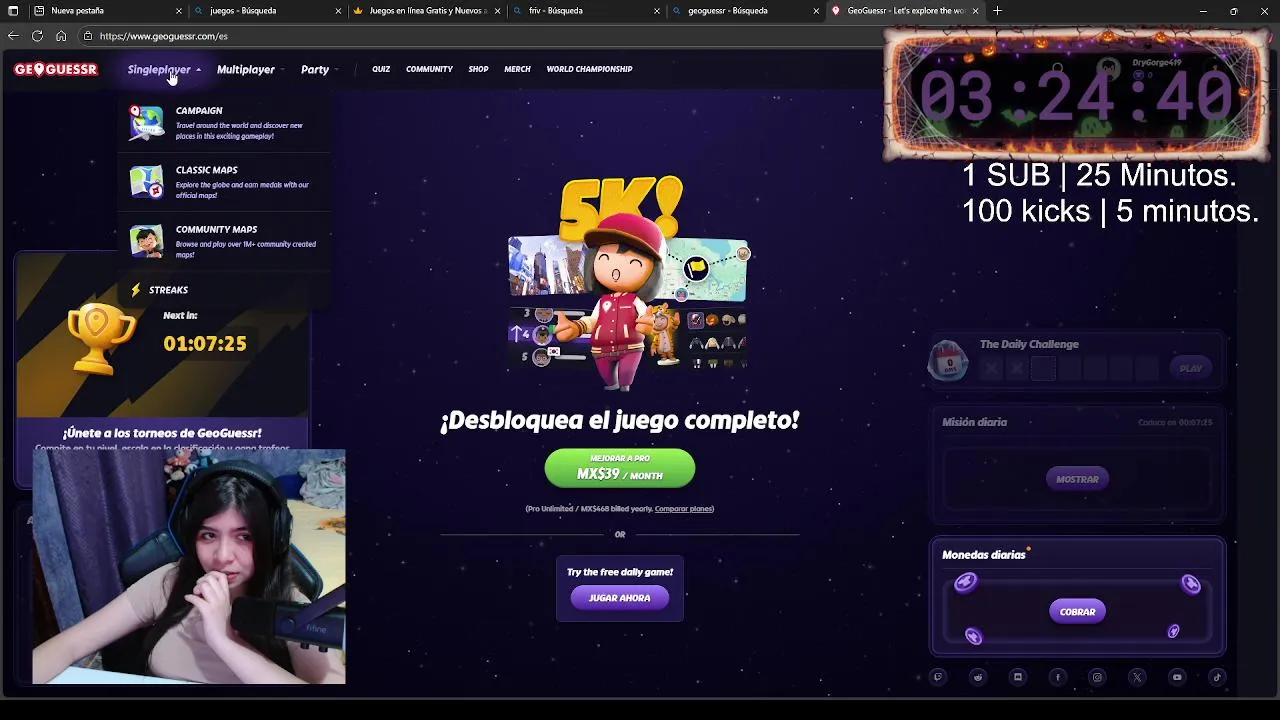Image resolution: width=1280 pixels, height=720 pixels.
Task: Click the GeoGuessr logo
Action: [x=56, y=69]
